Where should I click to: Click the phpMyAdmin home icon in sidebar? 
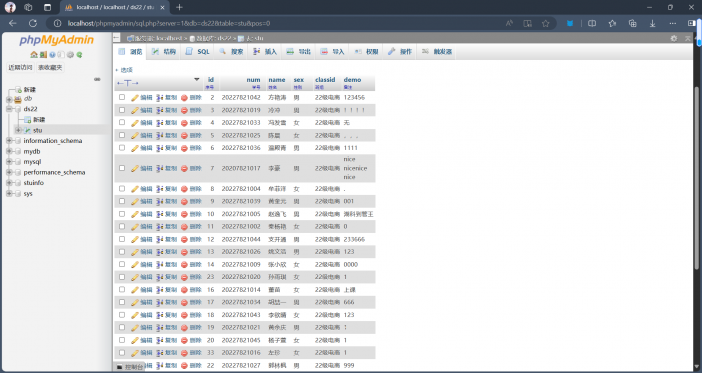34,55
